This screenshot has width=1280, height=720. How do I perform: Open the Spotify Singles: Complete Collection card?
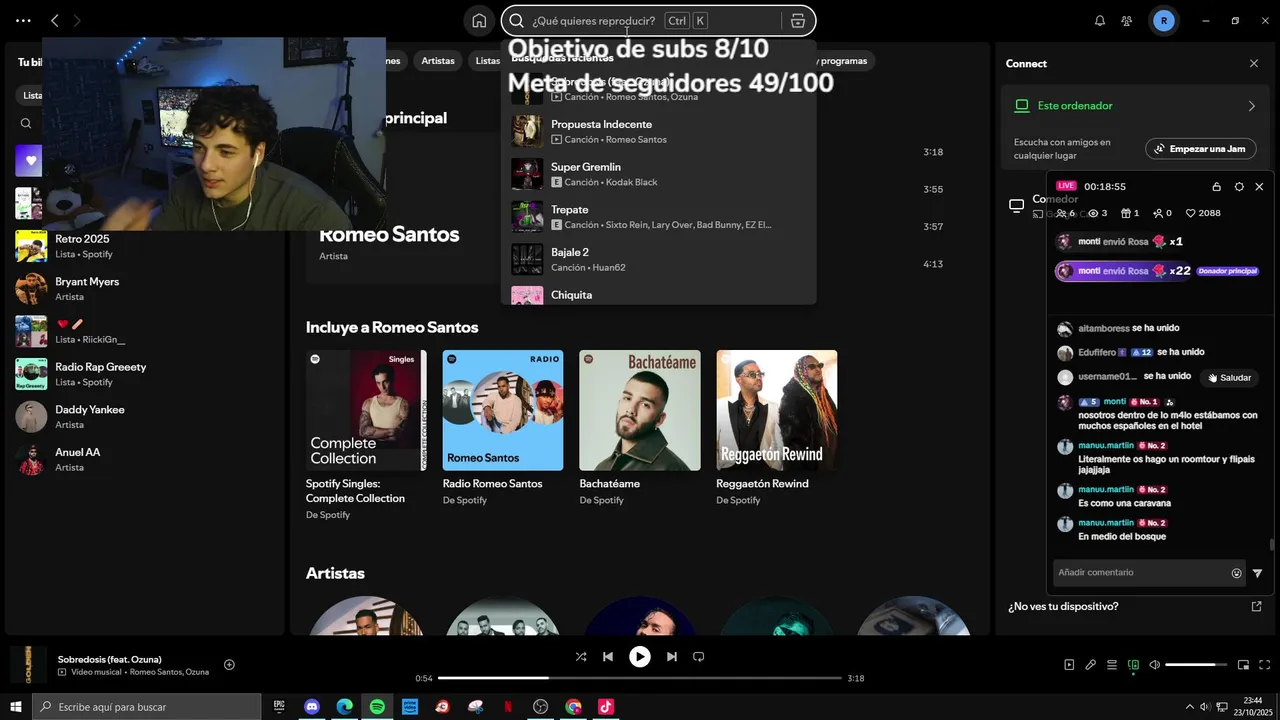[x=366, y=435]
